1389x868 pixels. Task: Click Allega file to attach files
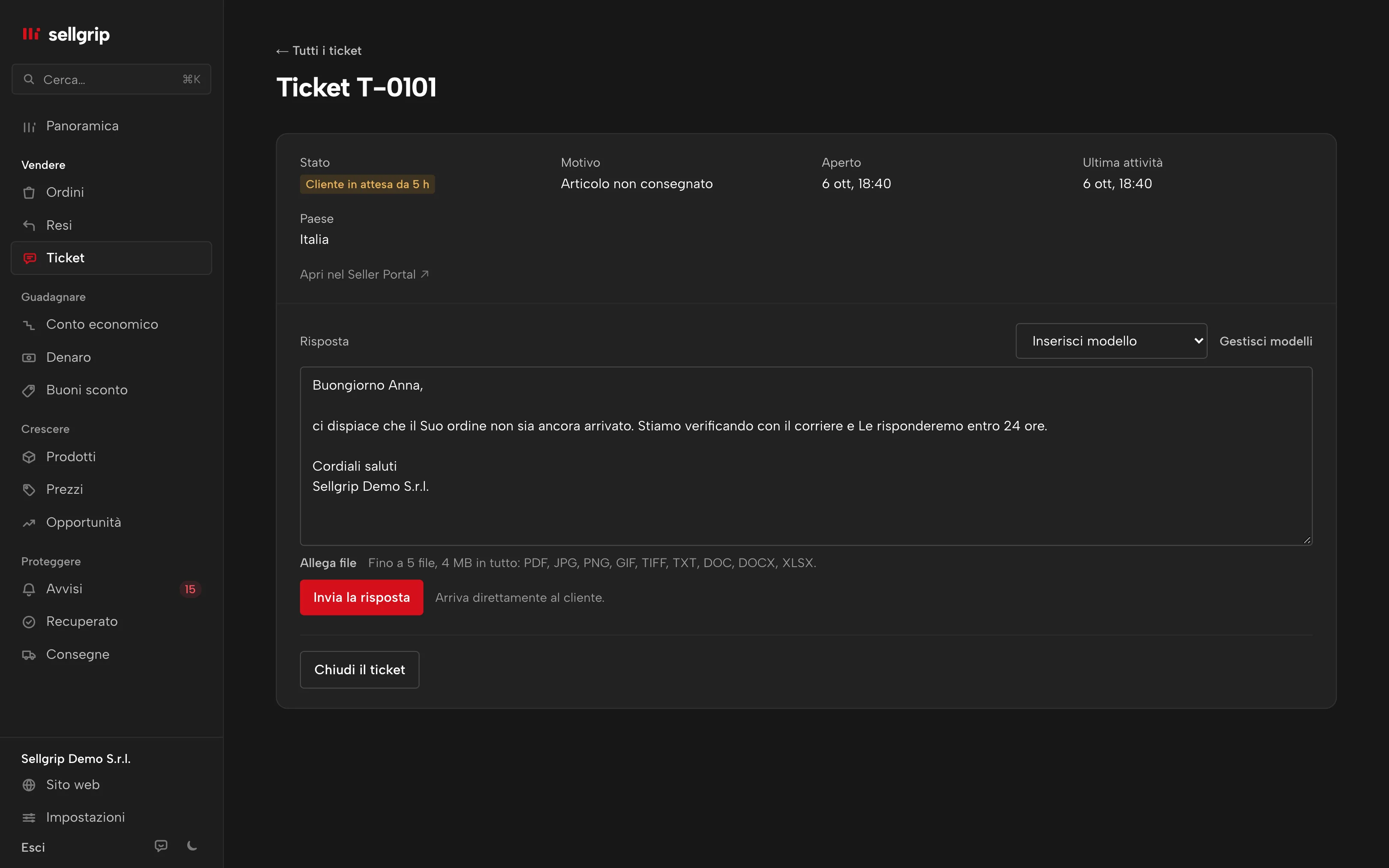pyautogui.click(x=328, y=562)
